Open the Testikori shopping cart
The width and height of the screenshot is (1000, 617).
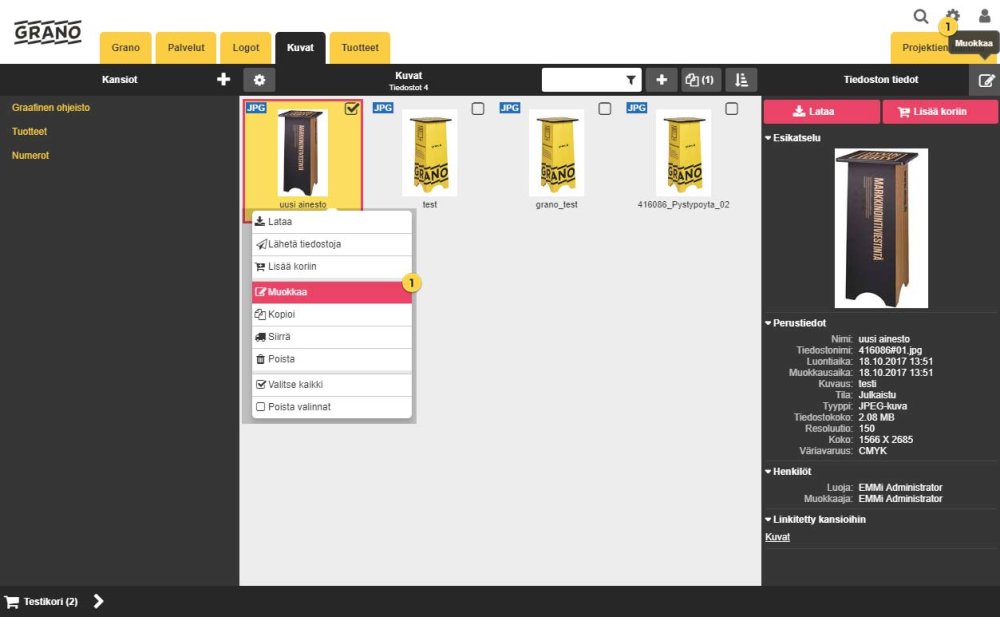click(x=41, y=602)
